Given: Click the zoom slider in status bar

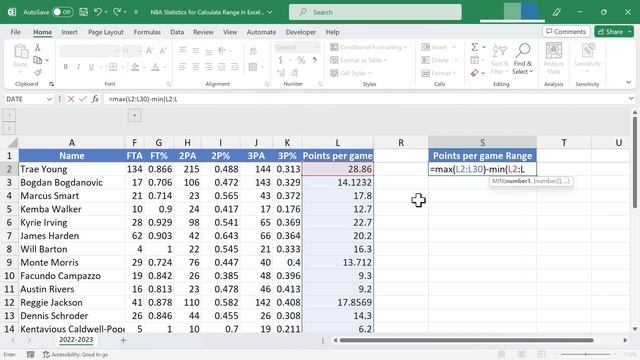Looking at the screenshot, I should [x=586, y=354].
